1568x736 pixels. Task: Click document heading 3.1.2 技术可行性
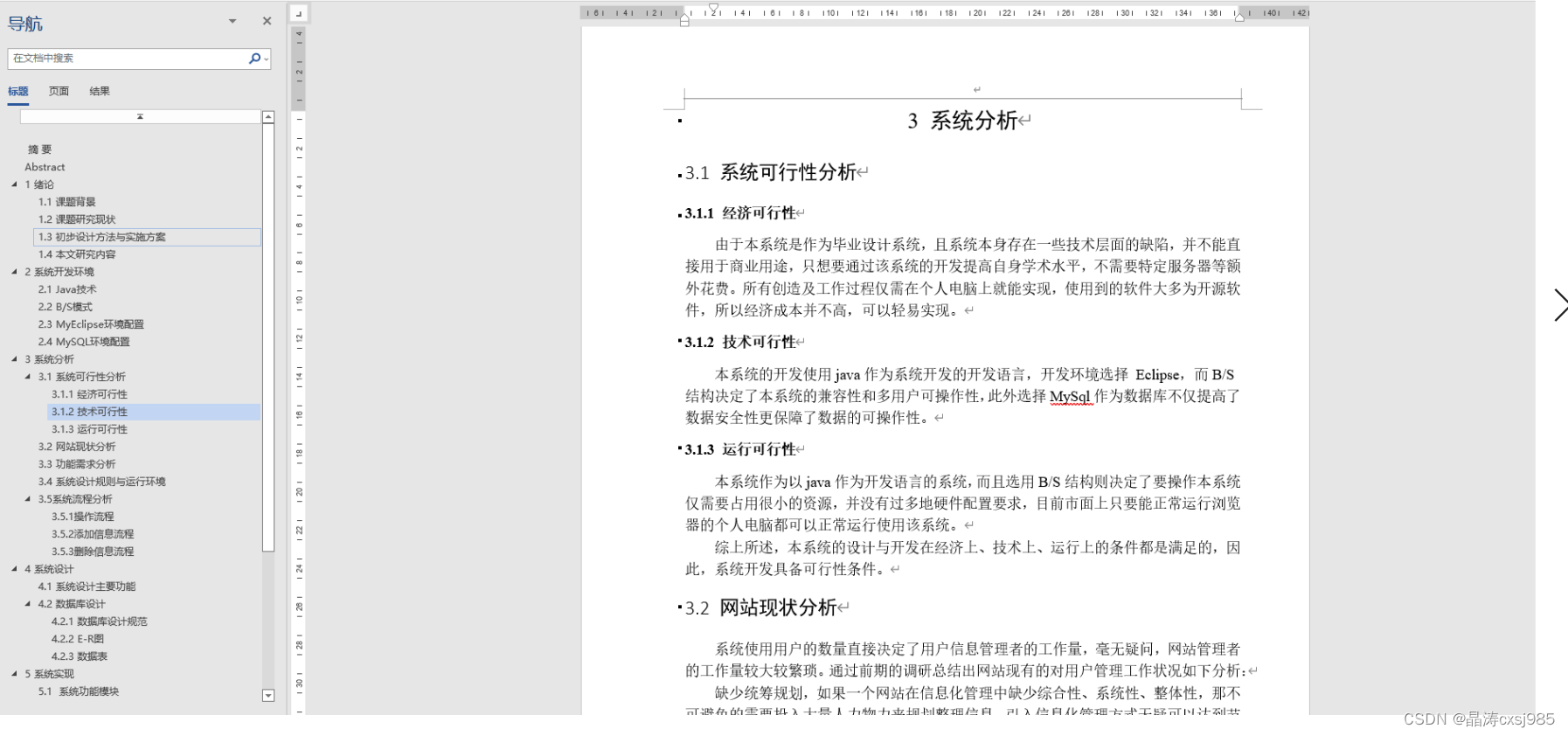[x=740, y=343]
